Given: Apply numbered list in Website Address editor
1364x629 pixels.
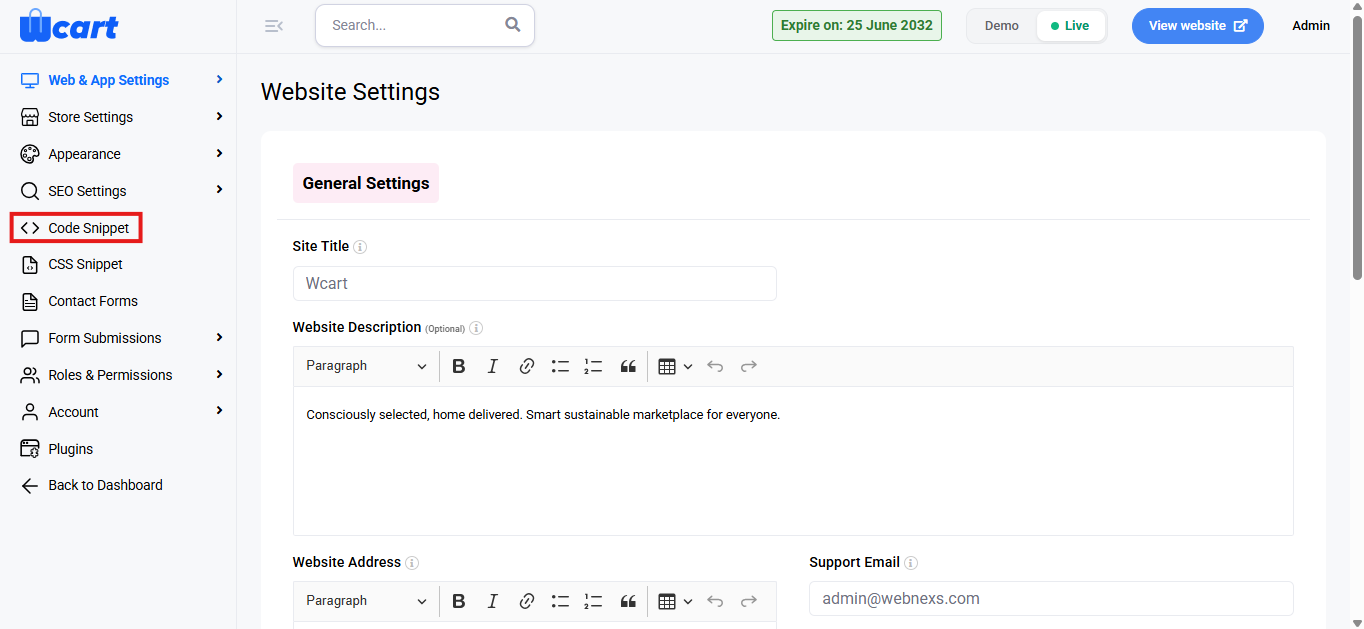Looking at the screenshot, I should tap(593, 601).
